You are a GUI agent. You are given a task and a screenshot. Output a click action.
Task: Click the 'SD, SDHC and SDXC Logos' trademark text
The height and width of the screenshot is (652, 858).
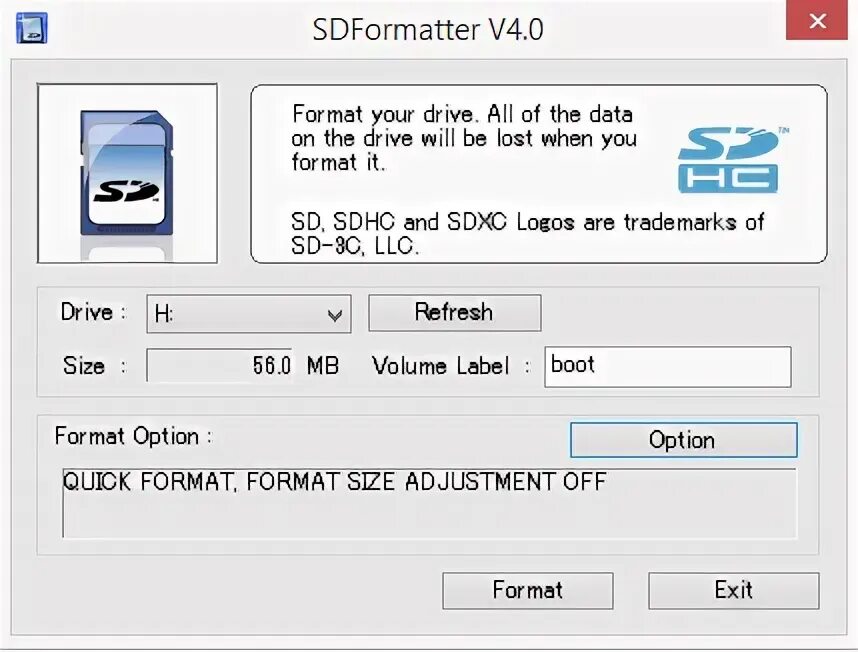click(527, 234)
